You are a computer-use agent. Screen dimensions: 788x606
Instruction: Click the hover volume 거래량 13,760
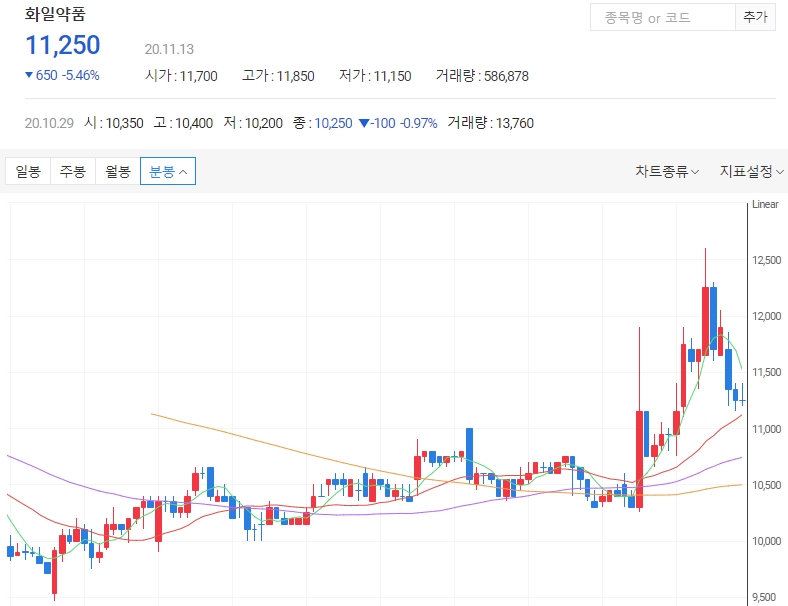pos(490,123)
